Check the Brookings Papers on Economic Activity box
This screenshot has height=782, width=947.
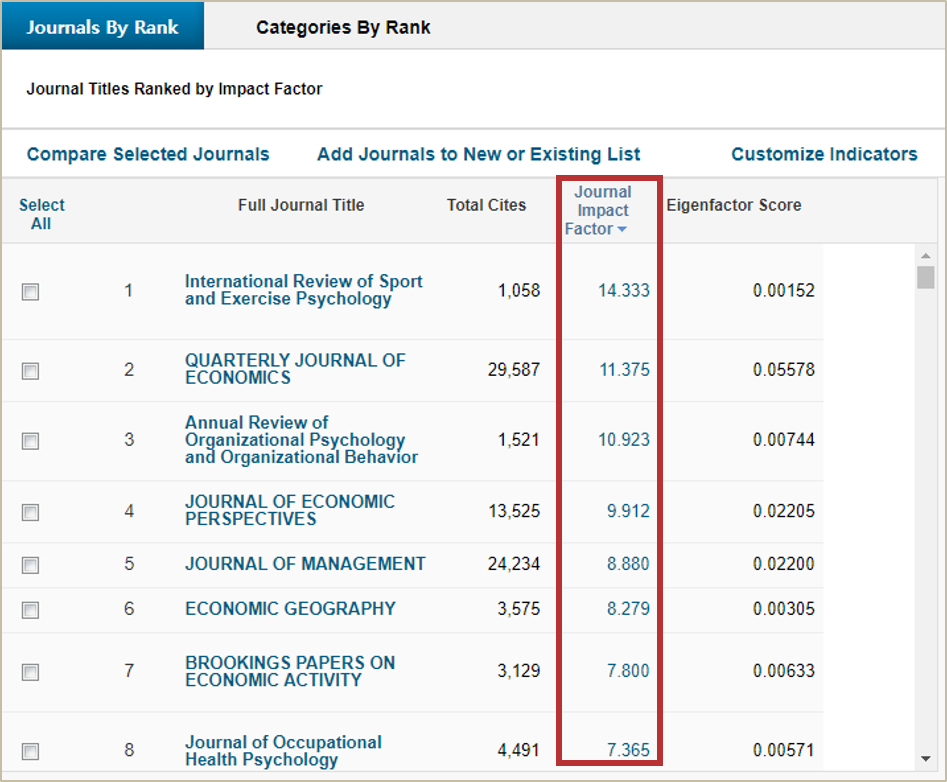[31, 672]
